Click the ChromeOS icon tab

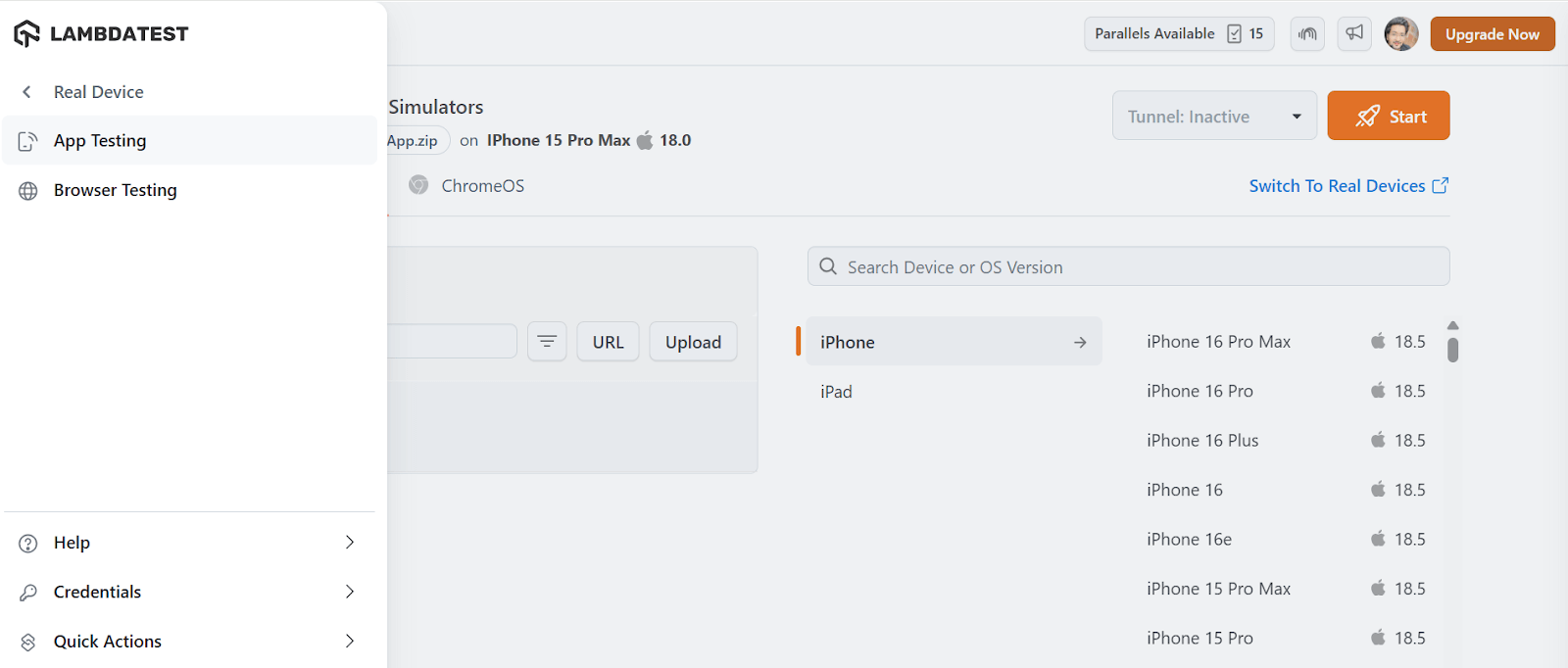418,185
